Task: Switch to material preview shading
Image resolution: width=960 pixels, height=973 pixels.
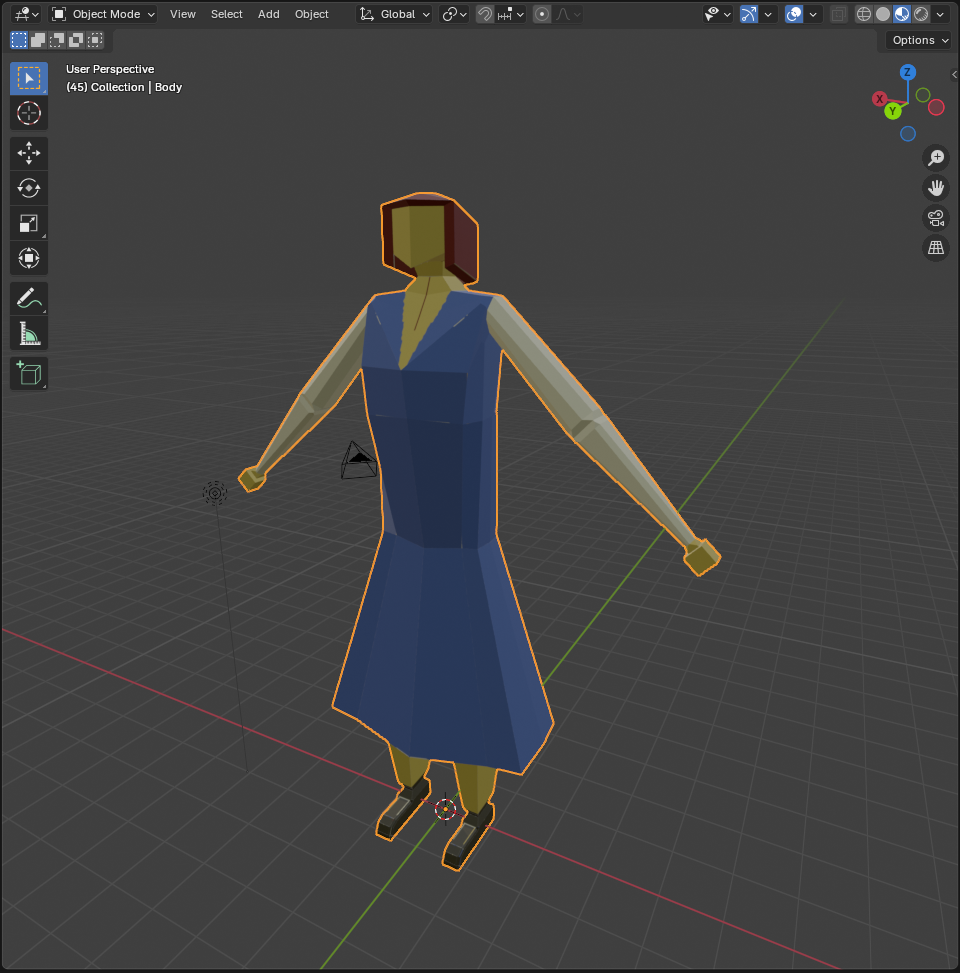Action: pyautogui.click(x=901, y=14)
